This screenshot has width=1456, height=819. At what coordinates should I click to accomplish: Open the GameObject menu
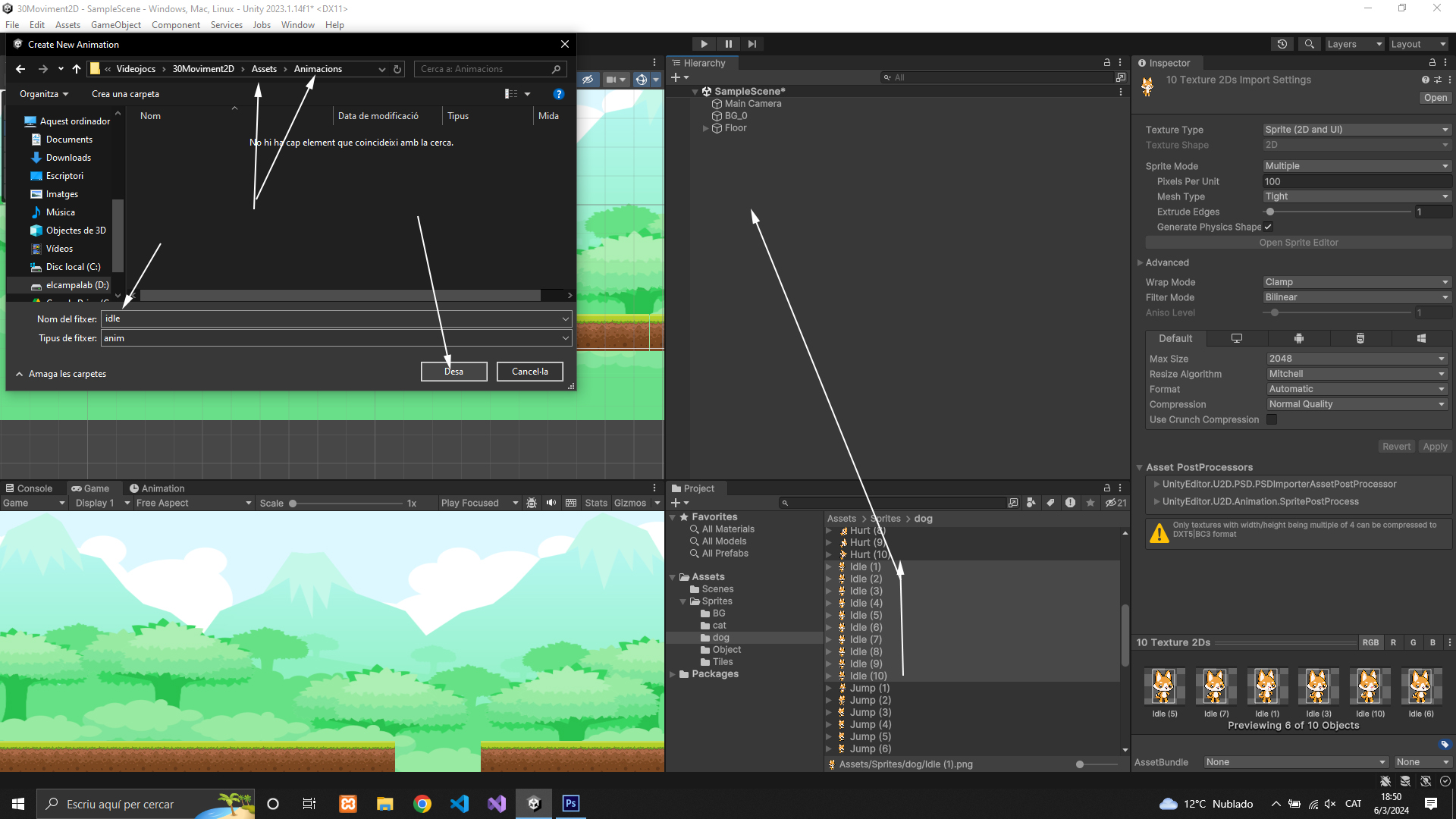pos(116,25)
